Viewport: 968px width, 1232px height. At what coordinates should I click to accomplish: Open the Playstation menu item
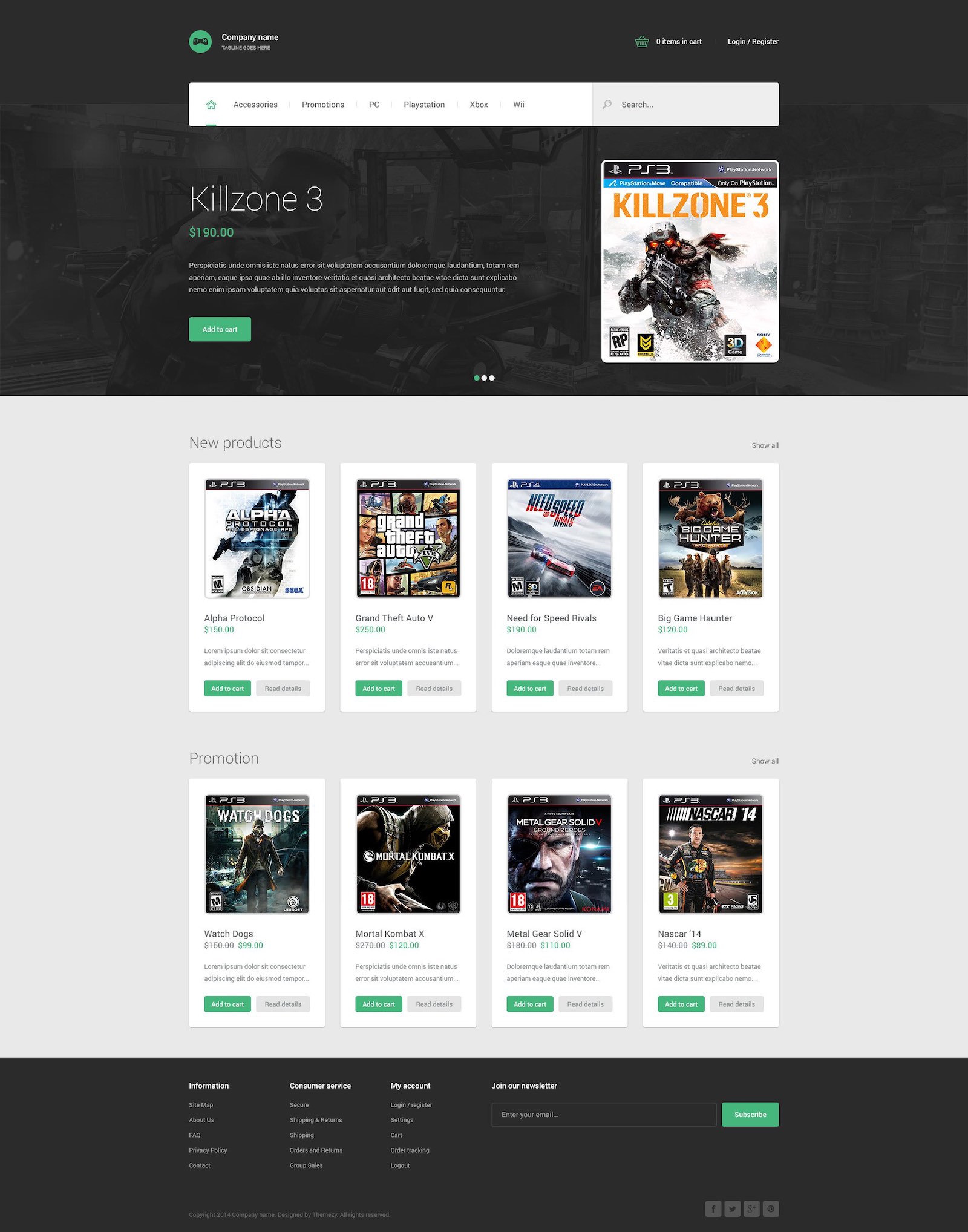click(x=424, y=105)
